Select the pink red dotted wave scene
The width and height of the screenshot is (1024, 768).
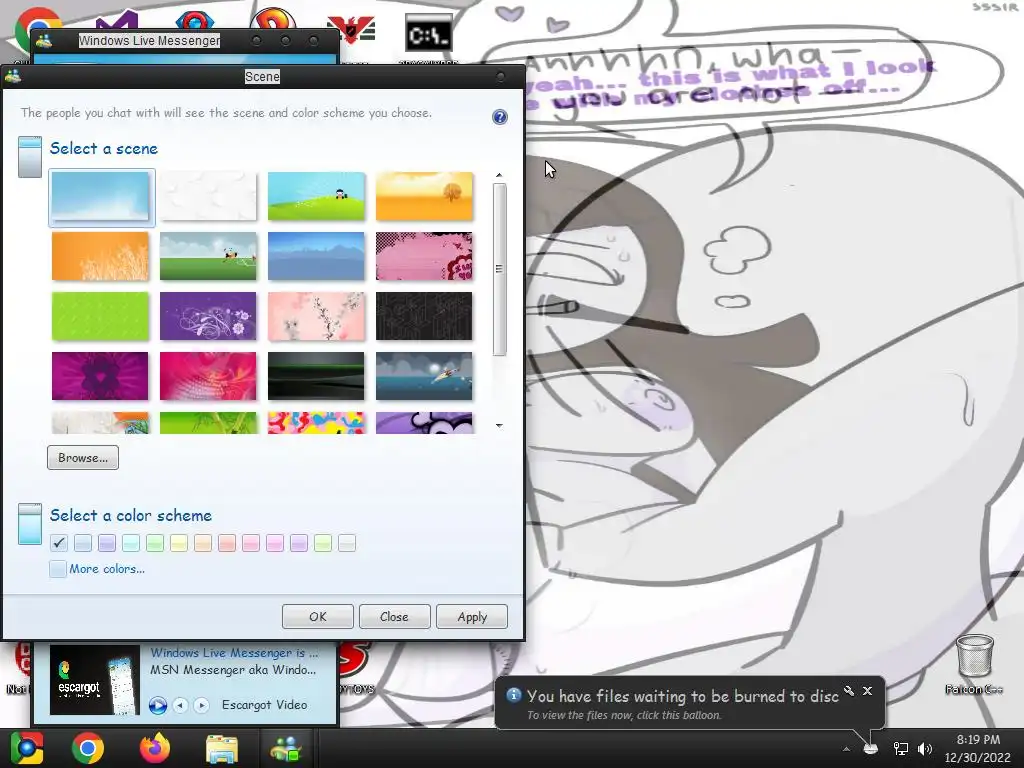click(208, 376)
